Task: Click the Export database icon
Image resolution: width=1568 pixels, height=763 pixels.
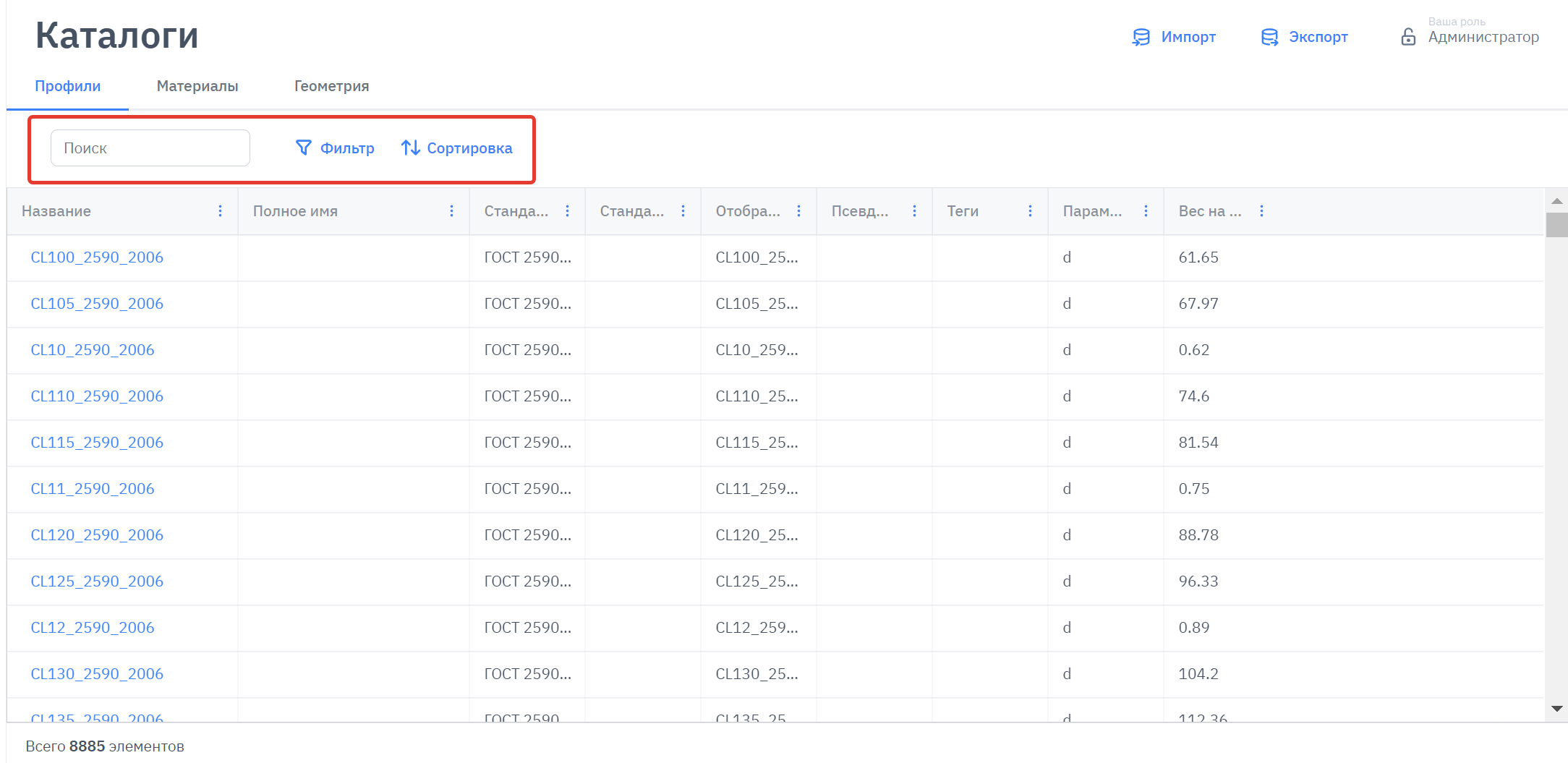Action: click(1269, 37)
